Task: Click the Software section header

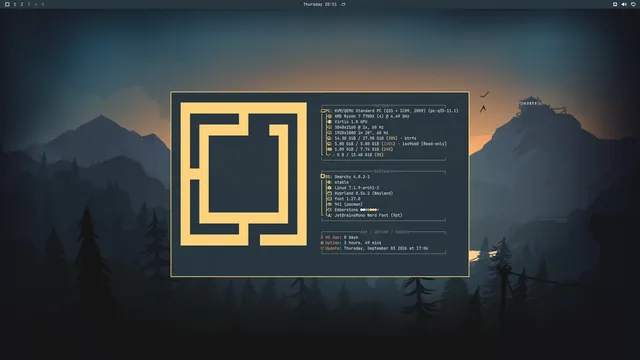Action: point(383,171)
